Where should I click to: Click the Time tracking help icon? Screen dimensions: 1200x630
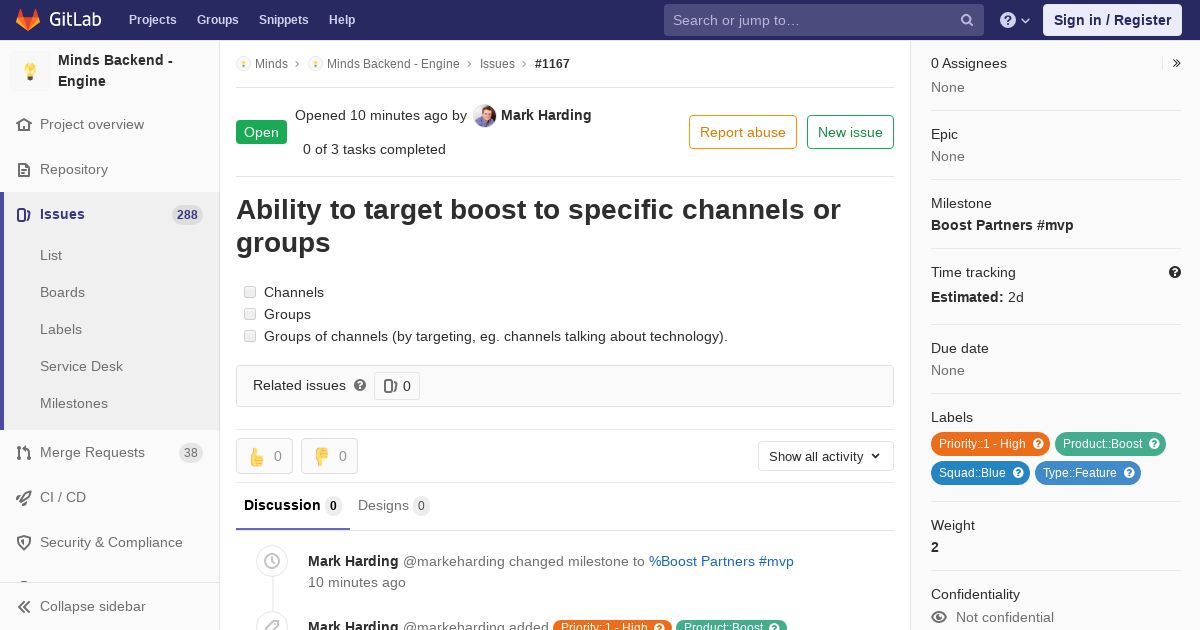coord(1175,272)
